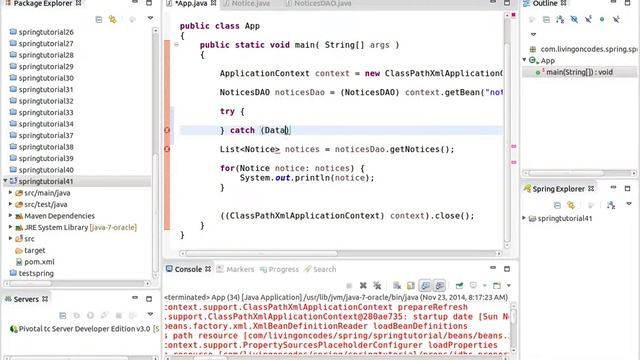Expand springtutorial41 in Spring Explorer

(524, 218)
